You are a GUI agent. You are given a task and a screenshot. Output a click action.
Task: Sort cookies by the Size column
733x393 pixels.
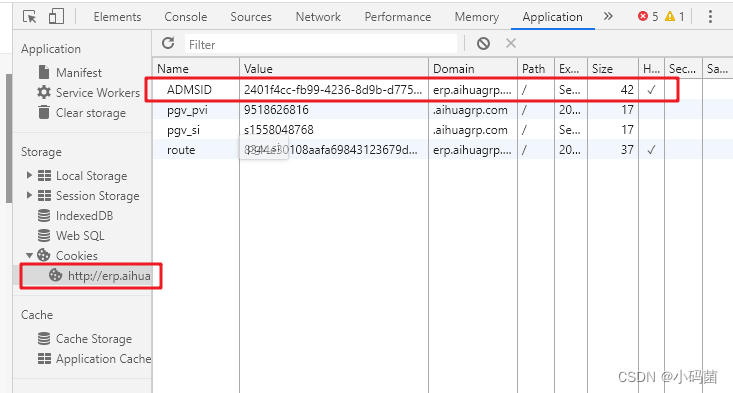[612, 69]
